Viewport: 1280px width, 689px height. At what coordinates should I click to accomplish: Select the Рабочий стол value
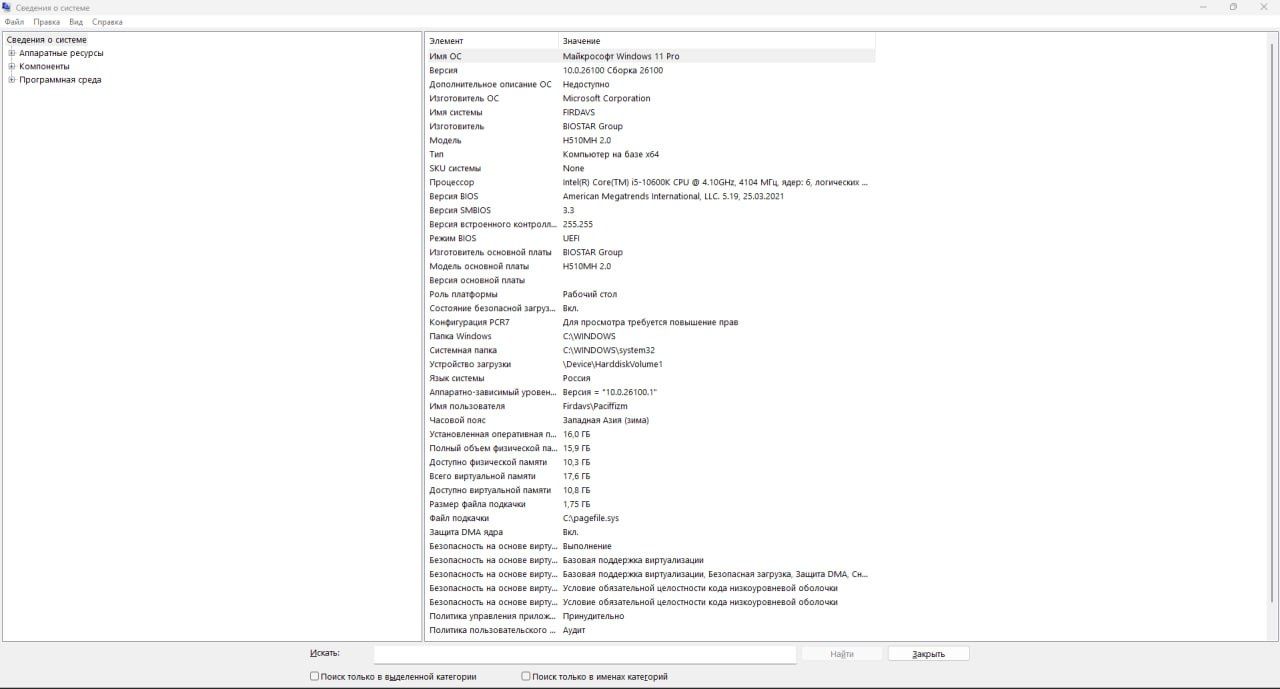coord(590,294)
